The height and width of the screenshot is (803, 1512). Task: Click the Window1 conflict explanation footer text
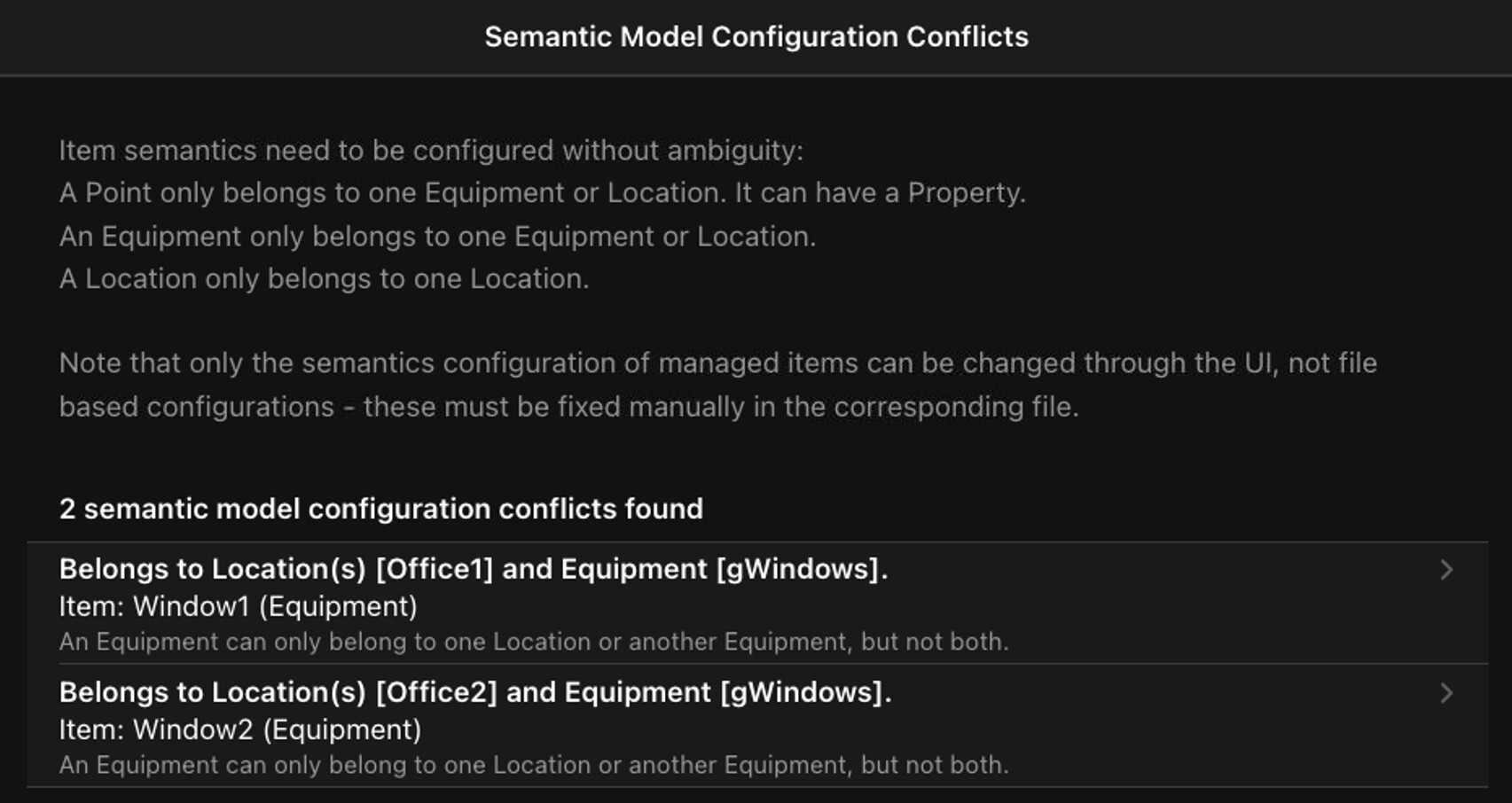click(x=533, y=642)
